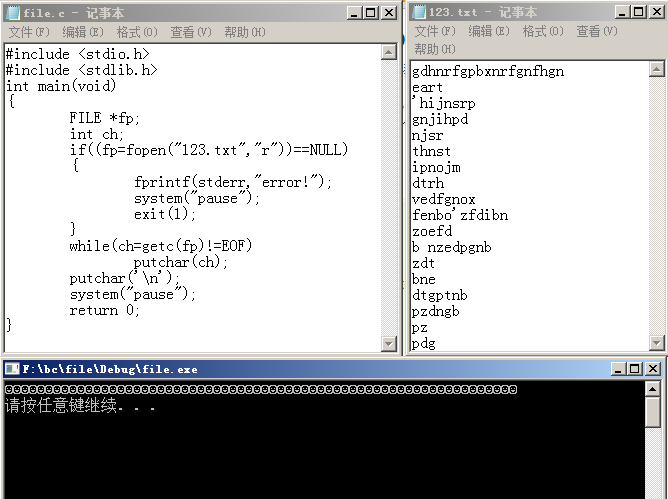668x499 pixels.
Task: Close the file.exe console window
Action: 653,369
